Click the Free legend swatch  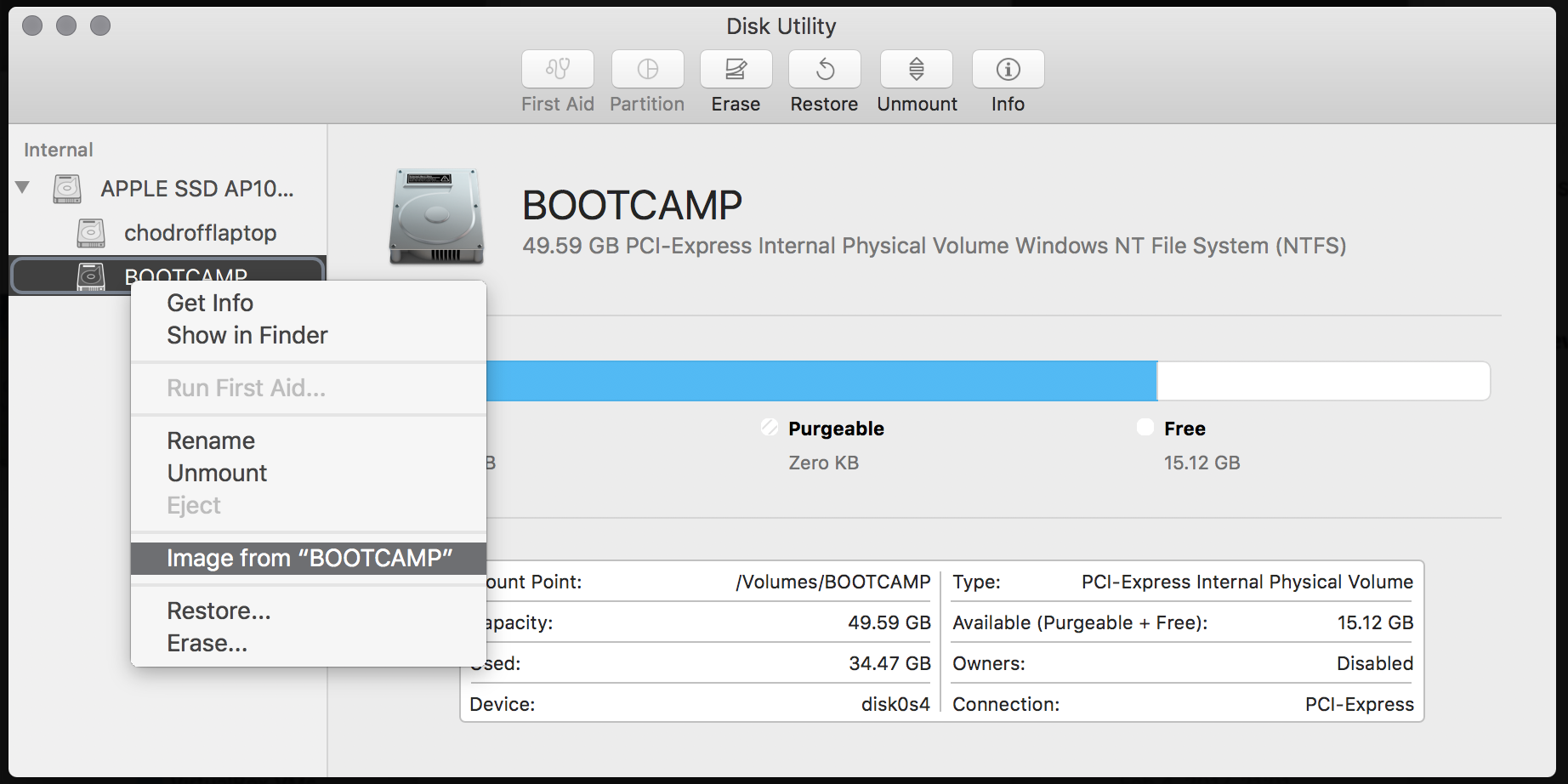click(1145, 427)
